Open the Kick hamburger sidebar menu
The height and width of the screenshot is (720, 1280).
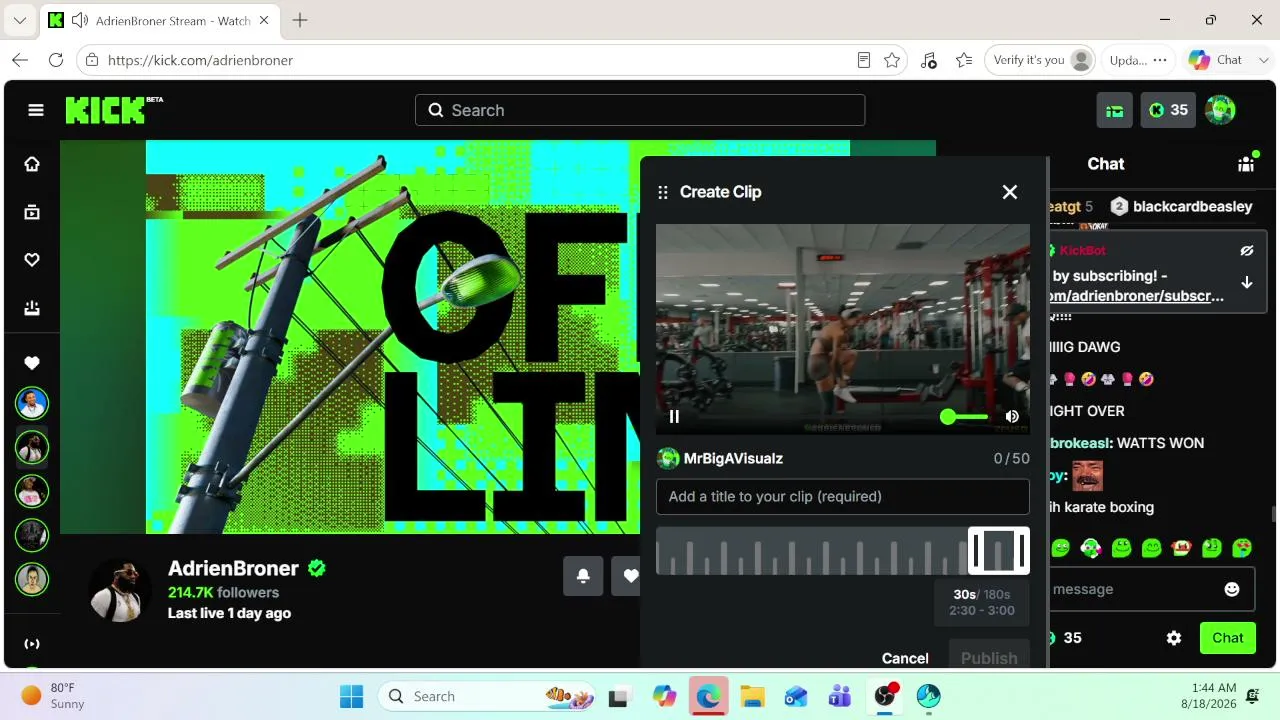tap(36, 110)
